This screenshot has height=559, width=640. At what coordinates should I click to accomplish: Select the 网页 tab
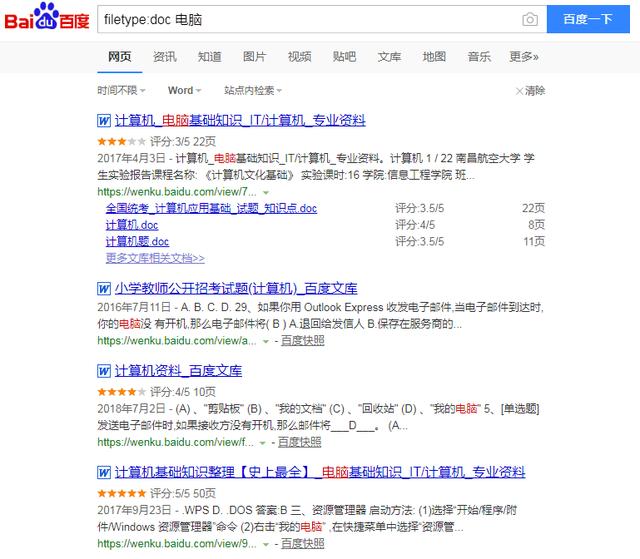pyautogui.click(x=120, y=57)
